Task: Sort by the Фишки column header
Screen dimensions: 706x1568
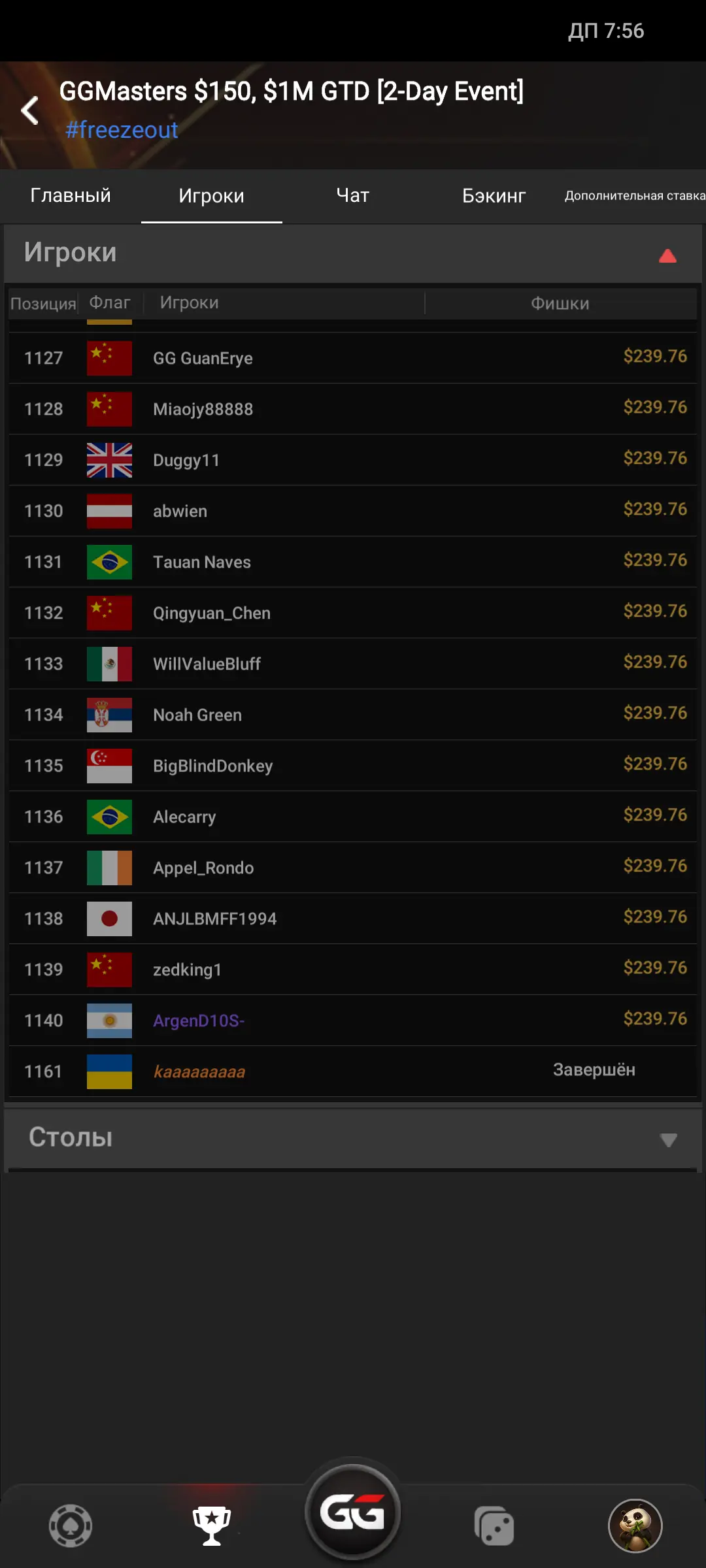Action: [560, 303]
